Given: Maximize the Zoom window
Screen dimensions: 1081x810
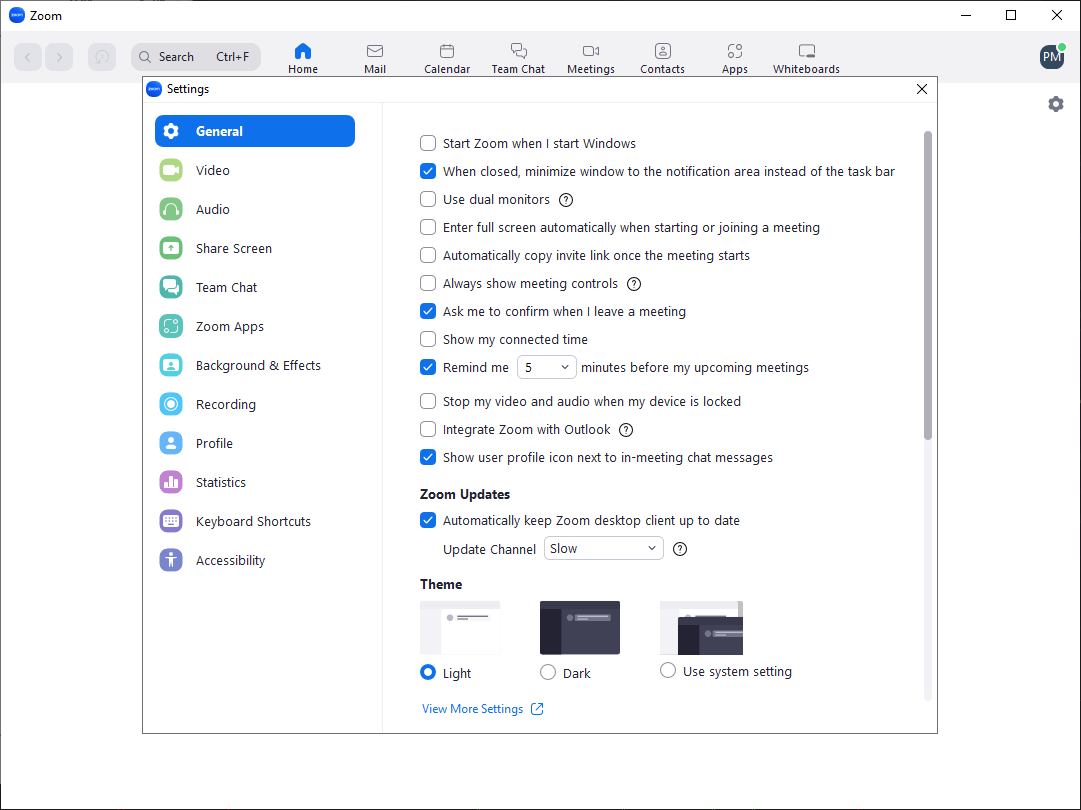Looking at the screenshot, I should click(x=1011, y=15).
